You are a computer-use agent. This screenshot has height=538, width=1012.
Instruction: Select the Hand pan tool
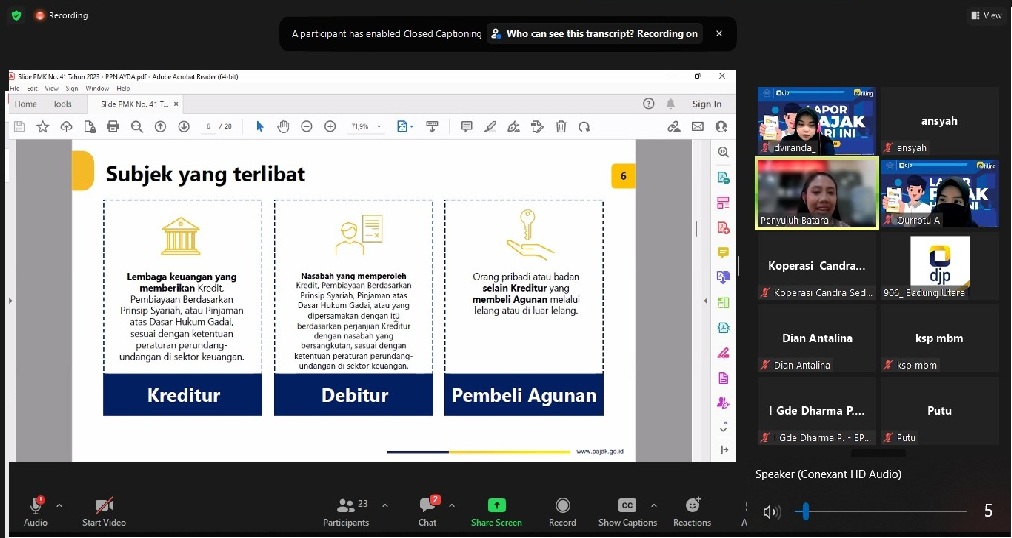click(283, 126)
